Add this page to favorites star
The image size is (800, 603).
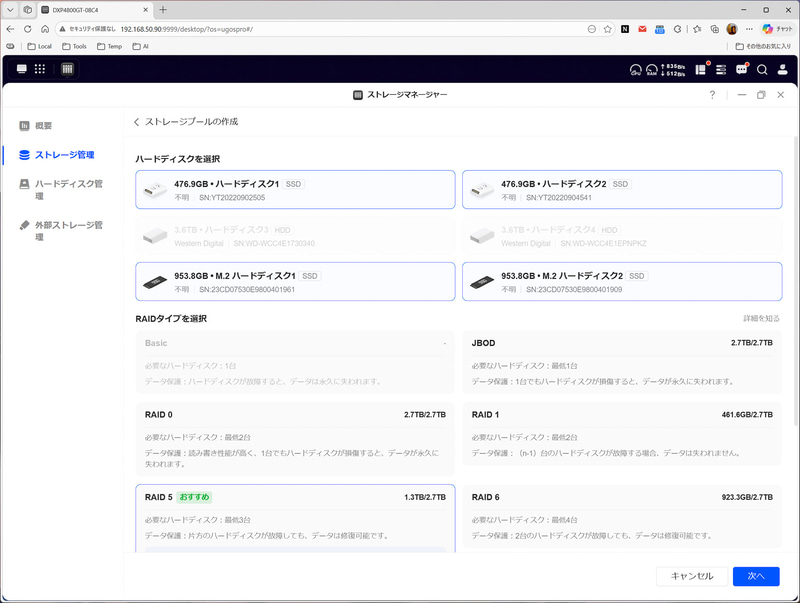coord(608,29)
